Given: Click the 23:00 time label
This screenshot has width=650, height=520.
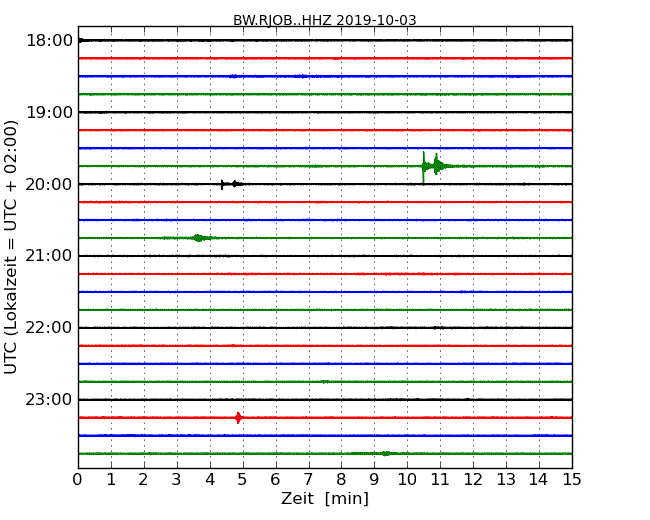Looking at the screenshot, I should [49, 399].
